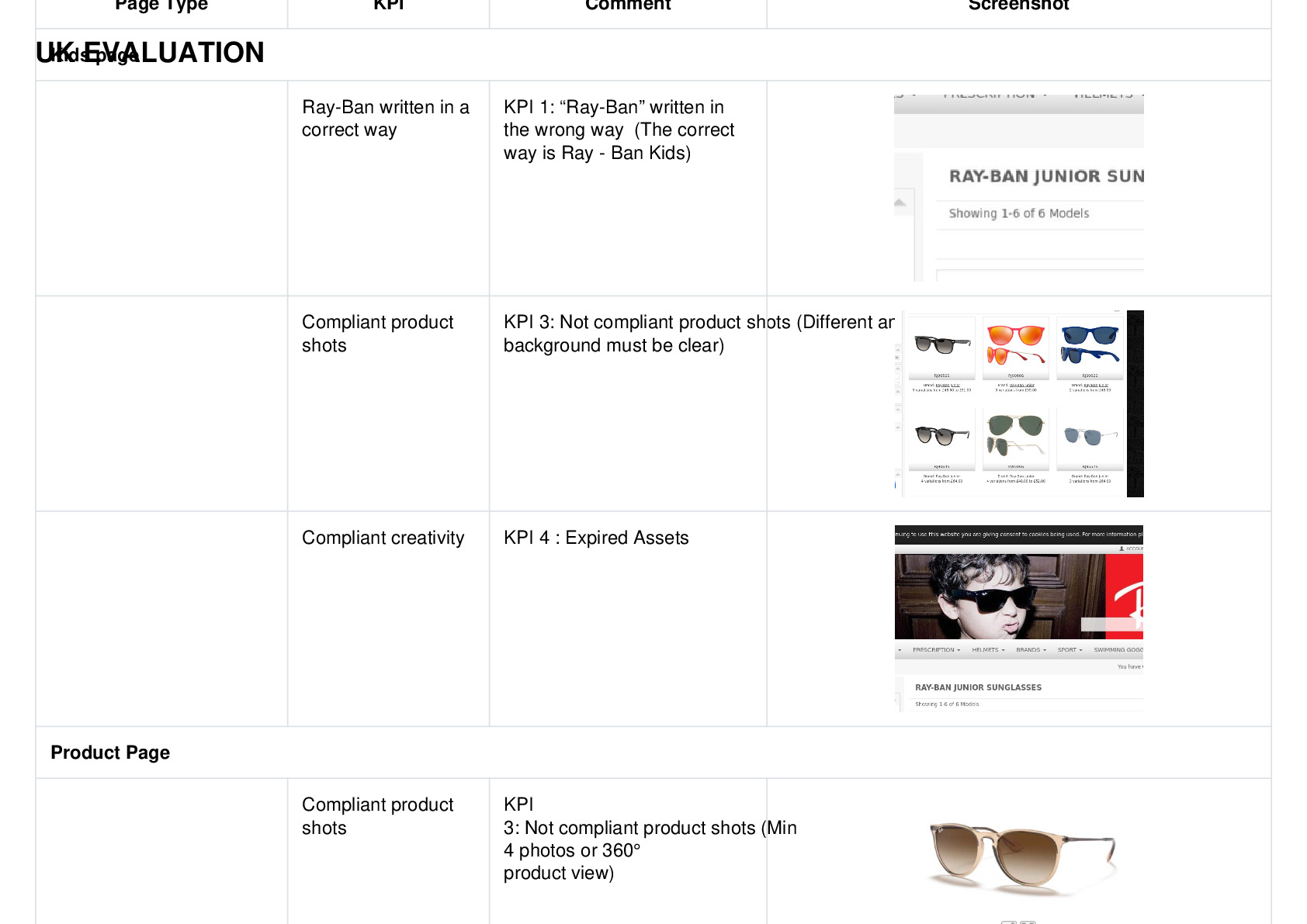This screenshot has width=1307, height=924.
Task: Open the SPORT dropdown in nav bar
Action: [x=1070, y=650]
